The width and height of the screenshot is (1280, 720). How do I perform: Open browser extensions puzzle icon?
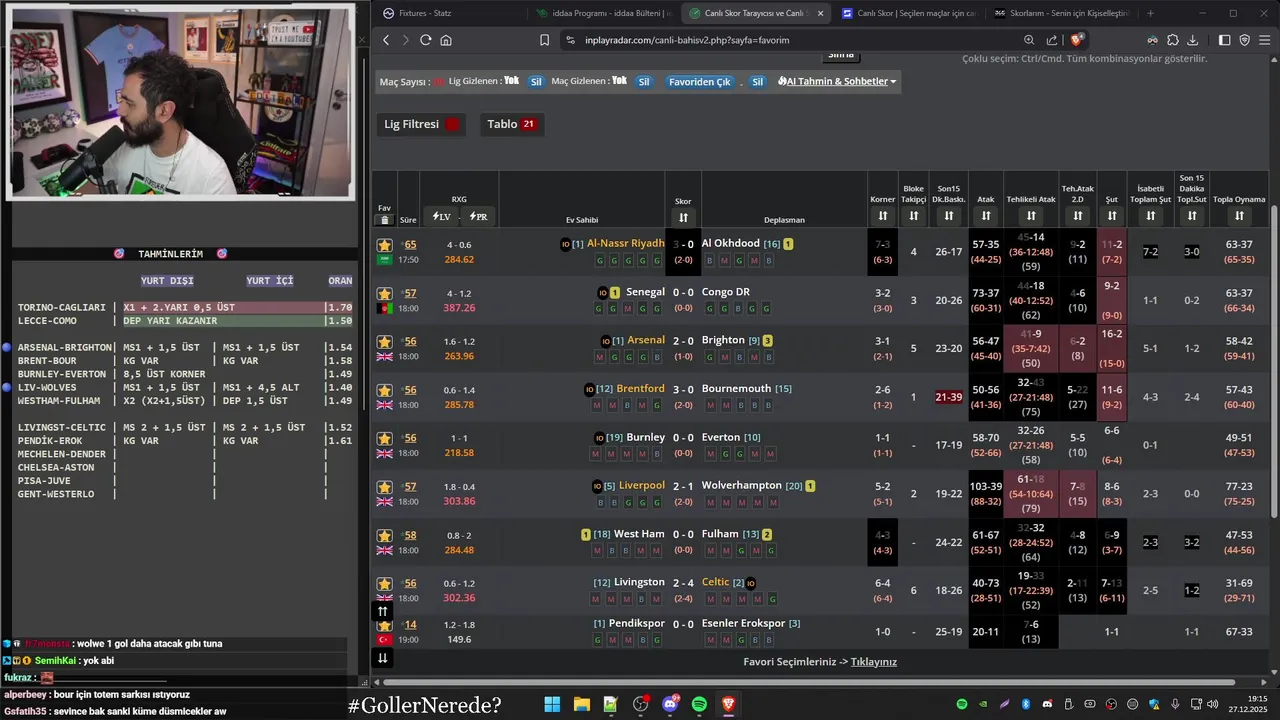pos(1173,40)
